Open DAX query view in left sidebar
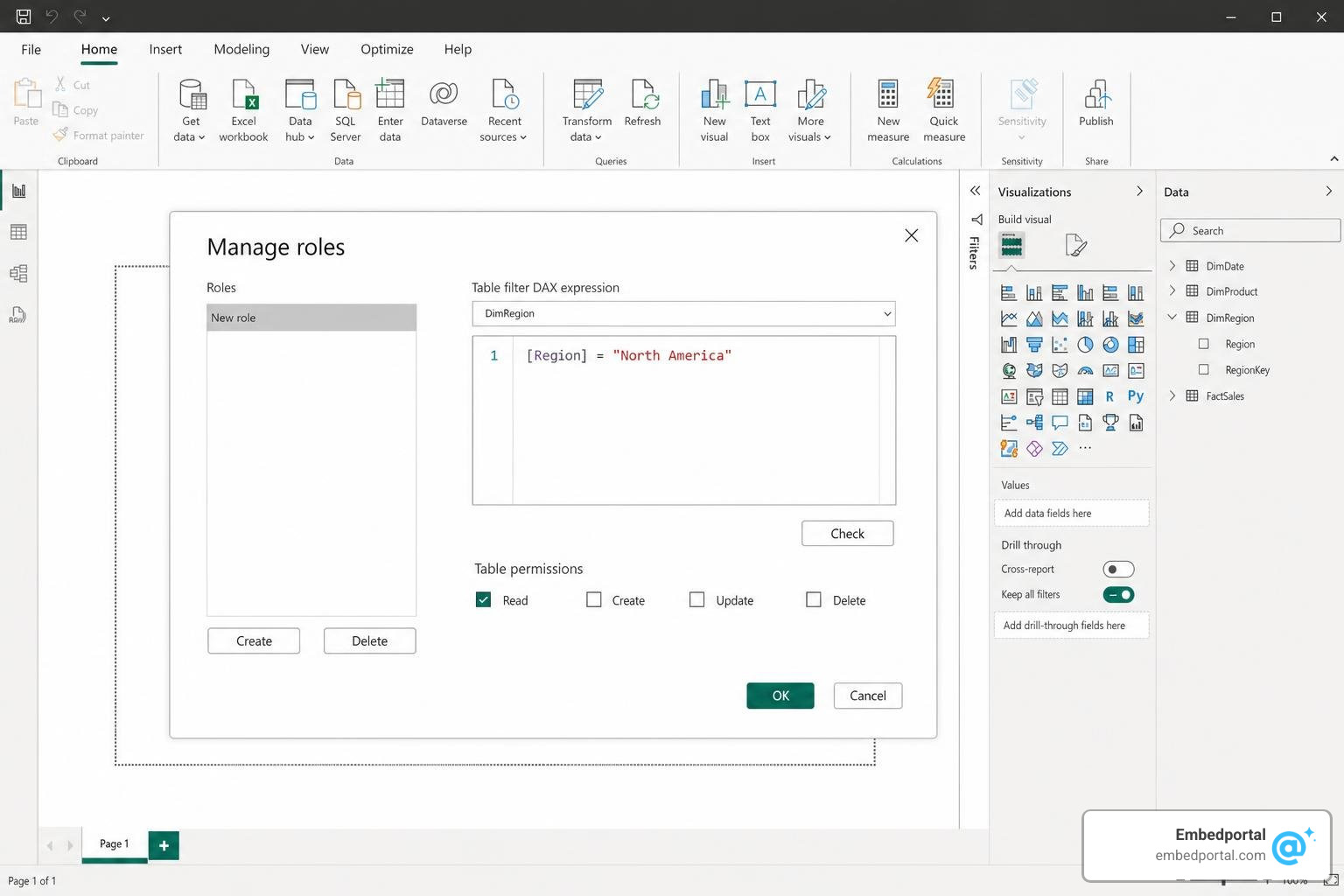The height and width of the screenshot is (896, 1344). click(x=18, y=315)
